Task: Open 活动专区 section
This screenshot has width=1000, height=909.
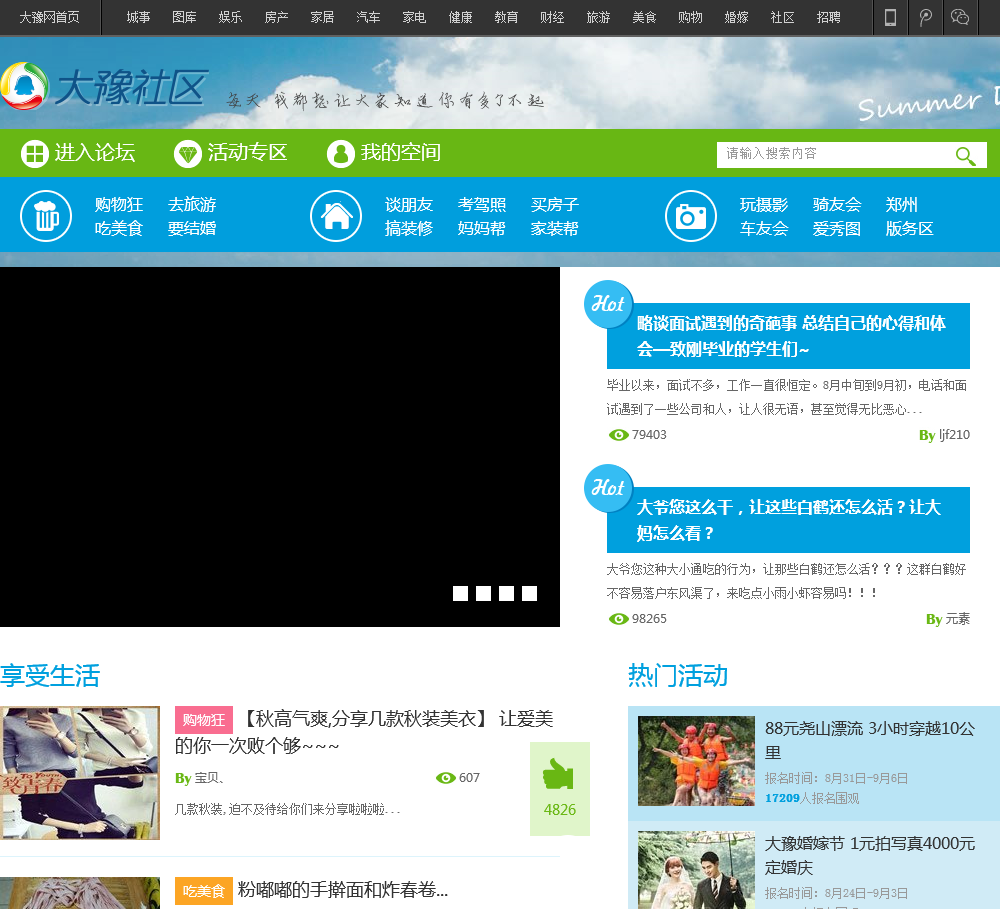Action: tap(231, 153)
